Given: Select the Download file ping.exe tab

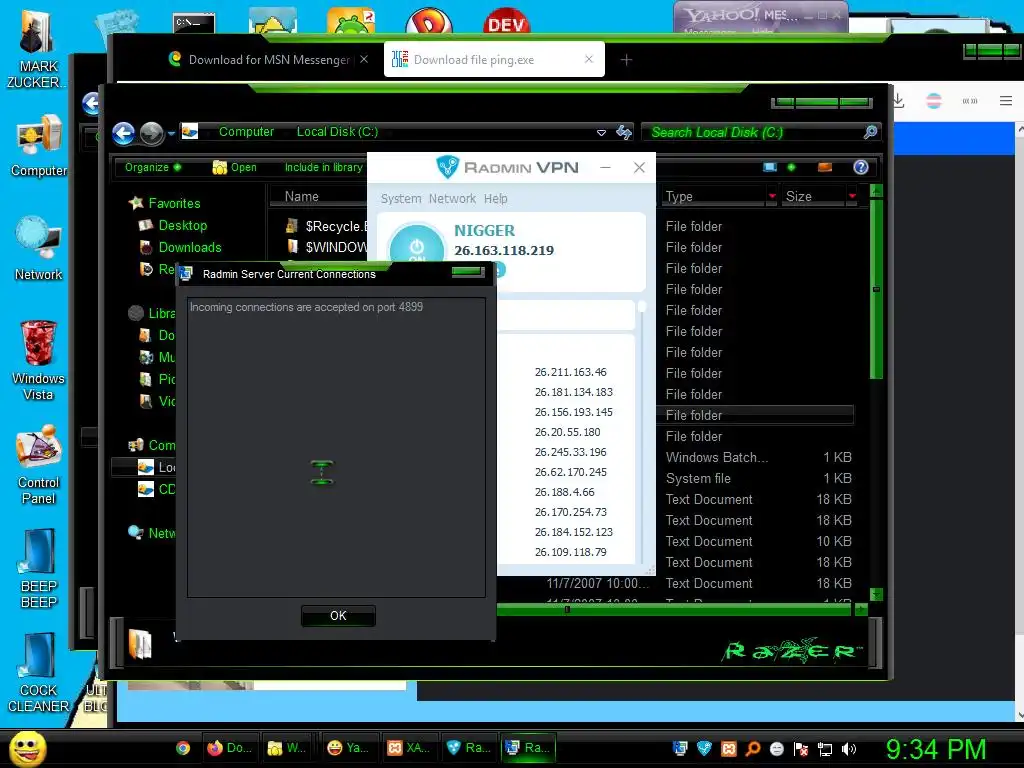Looking at the screenshot, I should pyautogui.click(x=494, y=59).
